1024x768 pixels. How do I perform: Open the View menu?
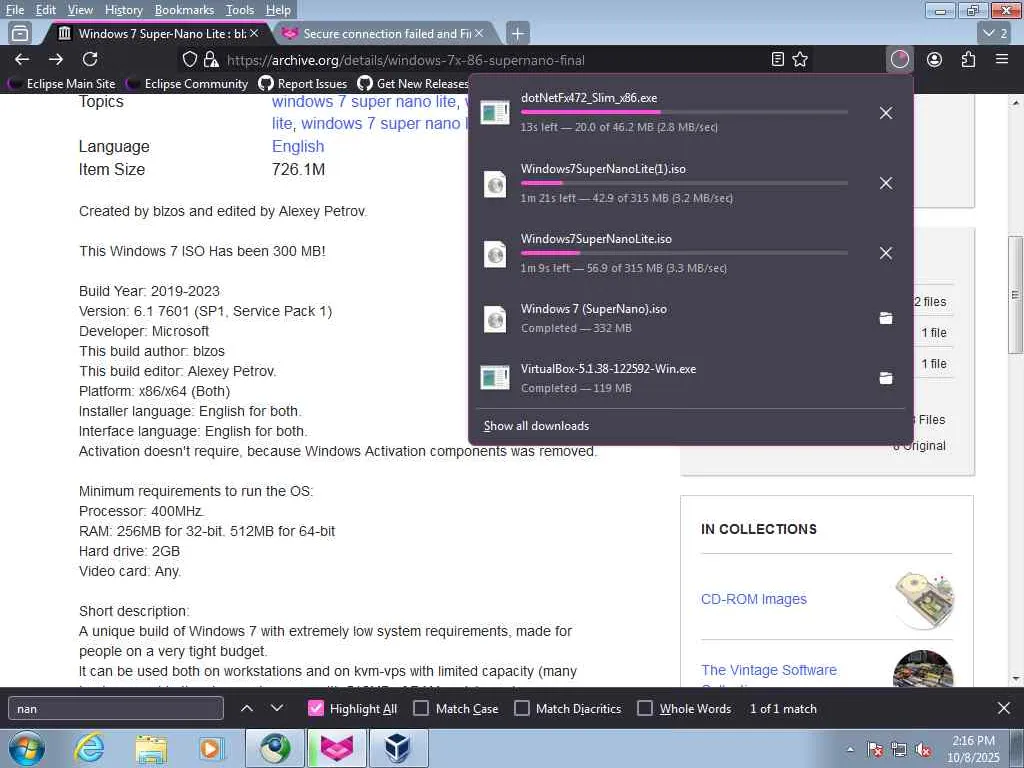coord(80,10)
